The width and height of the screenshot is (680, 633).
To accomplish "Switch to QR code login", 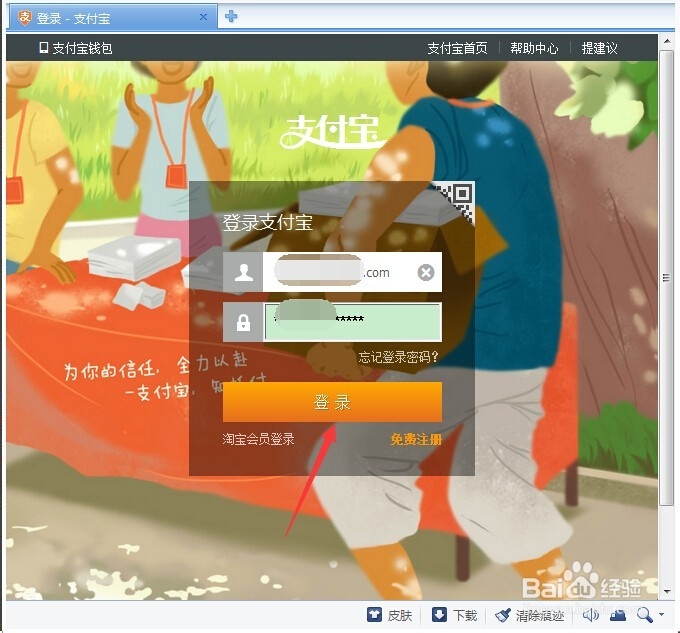I will click(x=459, y=198).
